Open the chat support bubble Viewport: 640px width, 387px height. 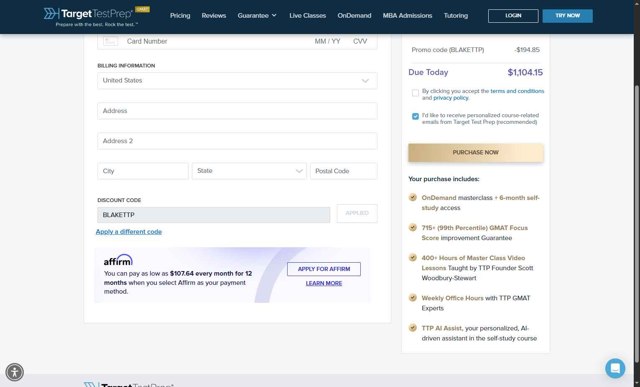(x=615, y=368)
